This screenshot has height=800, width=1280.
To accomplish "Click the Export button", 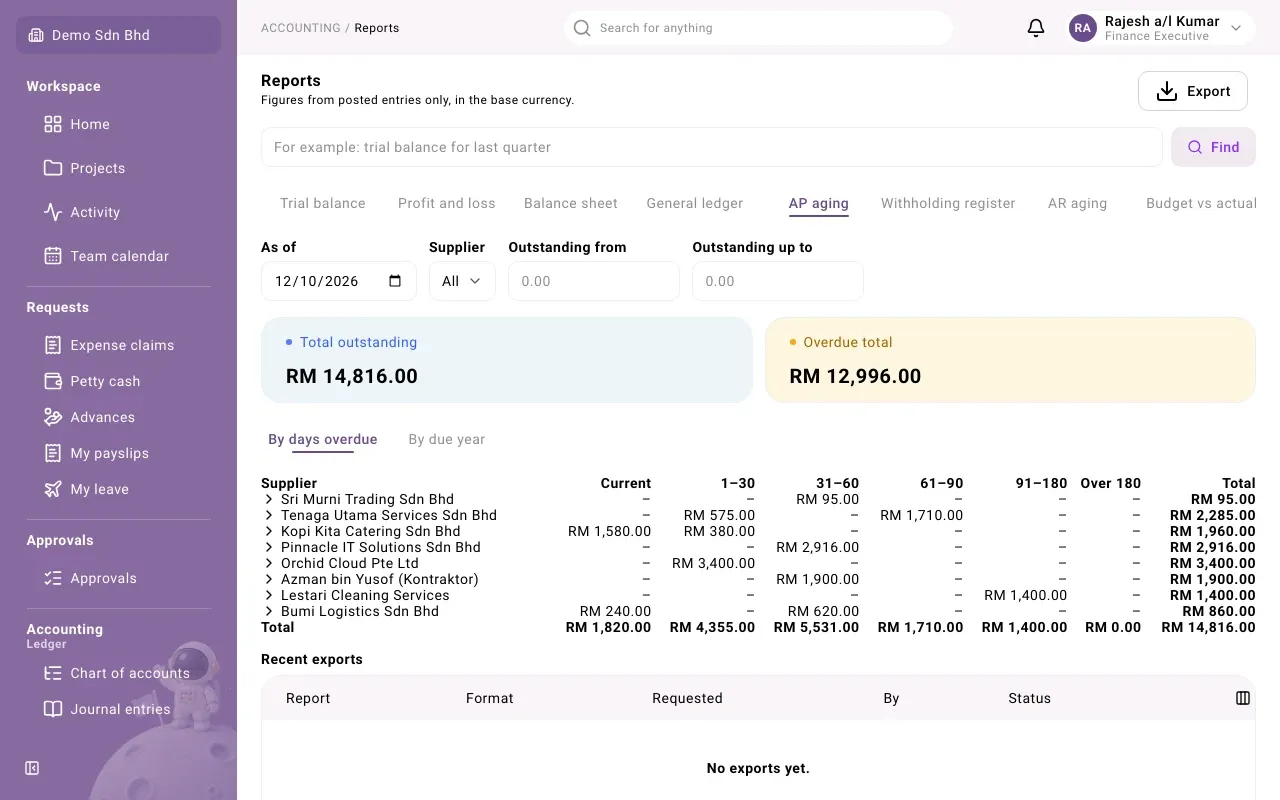I will pos(1193,91).
